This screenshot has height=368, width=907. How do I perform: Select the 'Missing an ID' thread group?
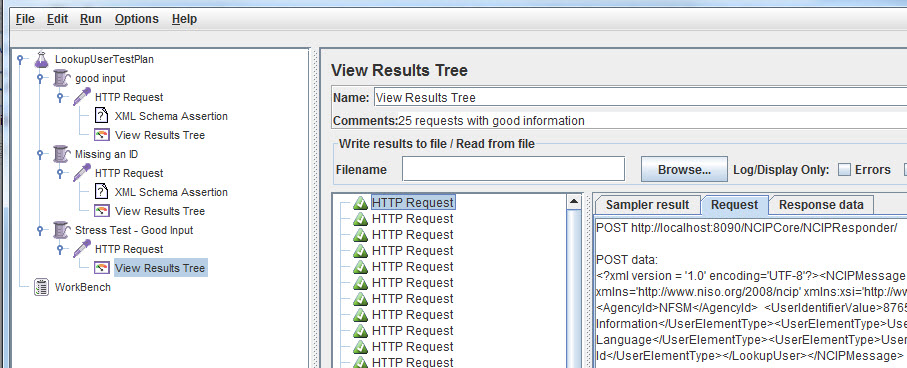pyautogui.click(x=106, y=154)
